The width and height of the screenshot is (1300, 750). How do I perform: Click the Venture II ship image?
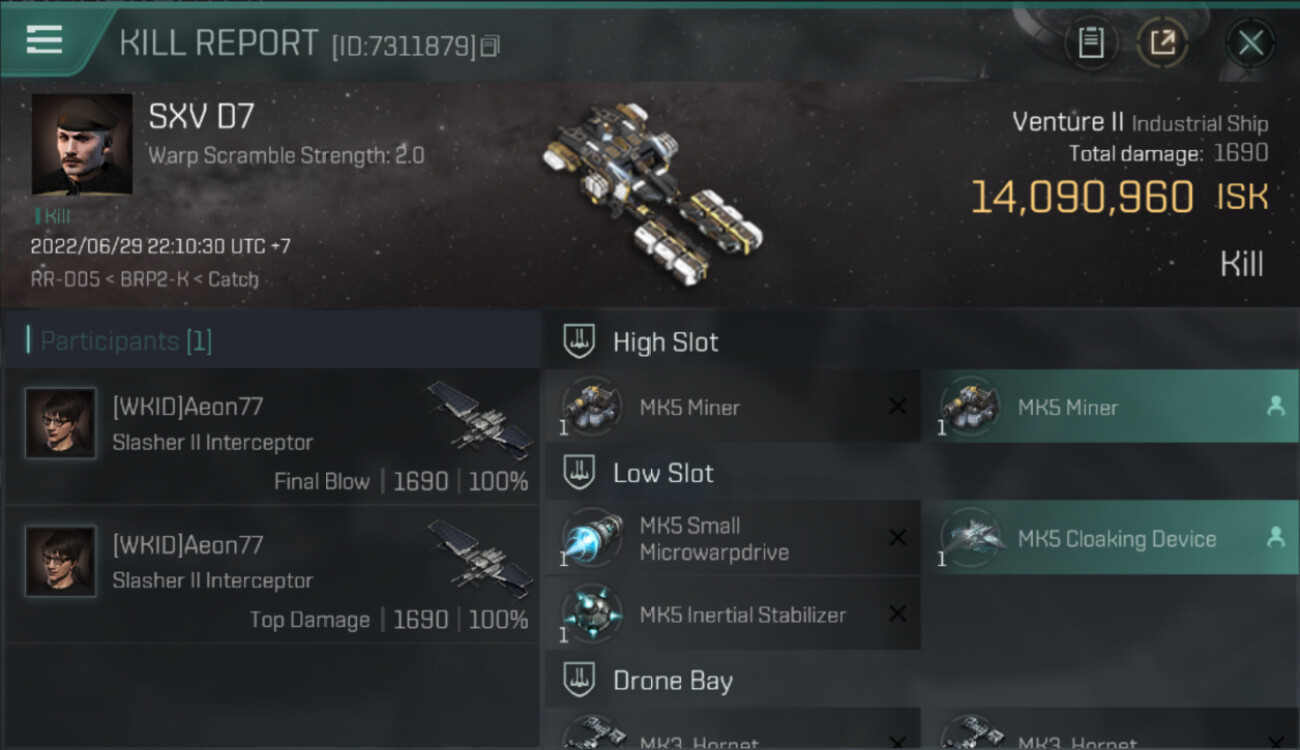click(653, 195)
